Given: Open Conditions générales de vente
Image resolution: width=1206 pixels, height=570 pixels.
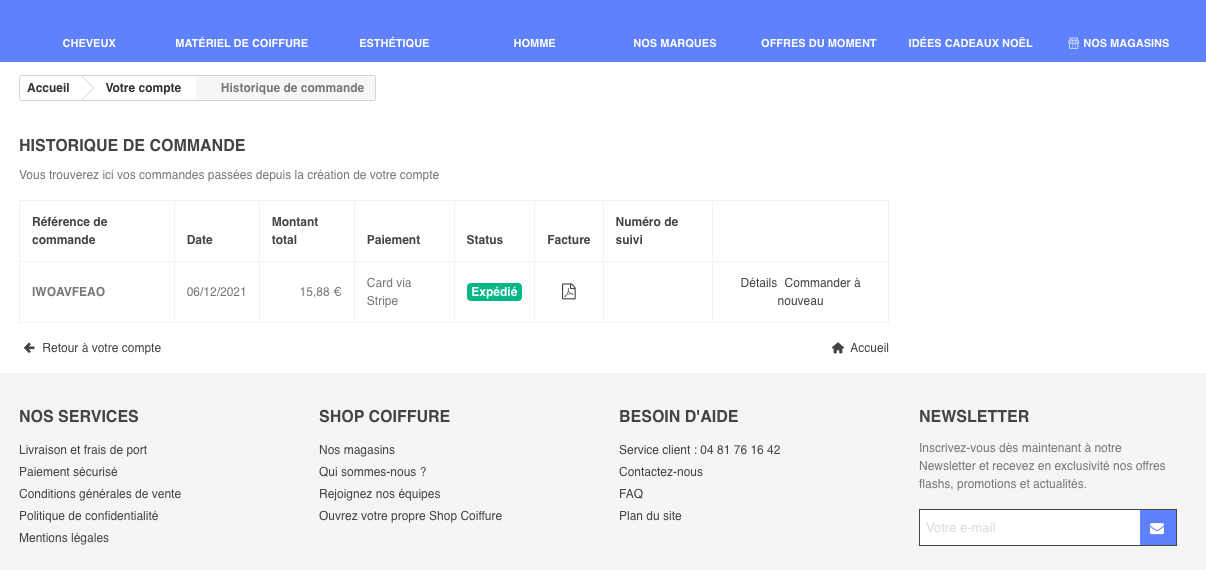Looking at the screenshot, I should (x=100, y=494).
